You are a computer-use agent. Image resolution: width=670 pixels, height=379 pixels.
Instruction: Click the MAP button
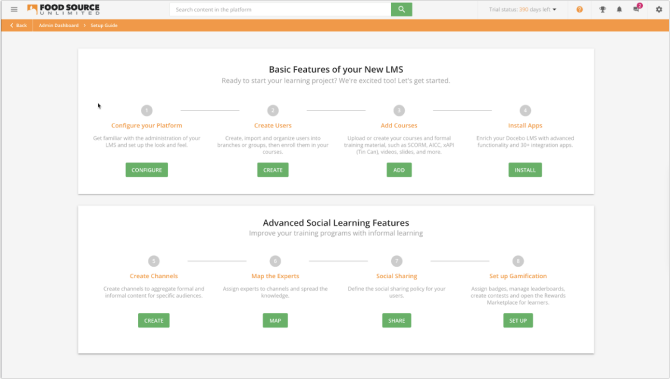275,320
